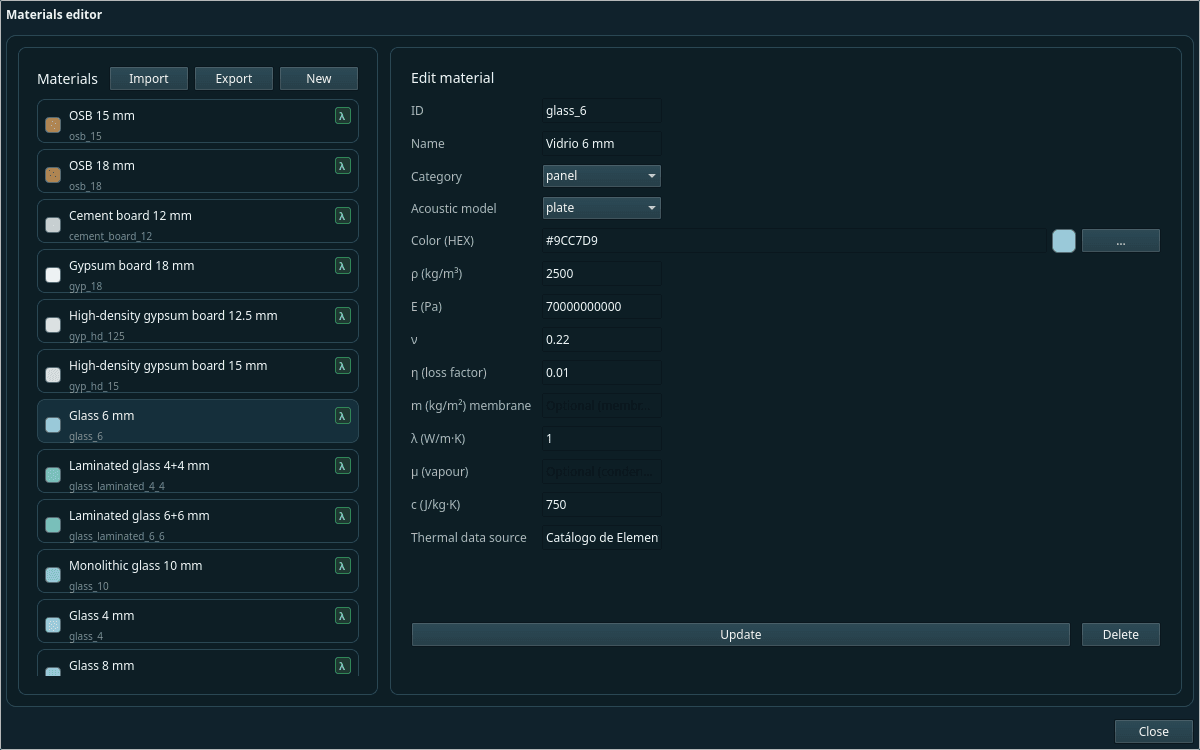Click lambda icon on Laminated glass 4+4 mm

tap(343, 466)
